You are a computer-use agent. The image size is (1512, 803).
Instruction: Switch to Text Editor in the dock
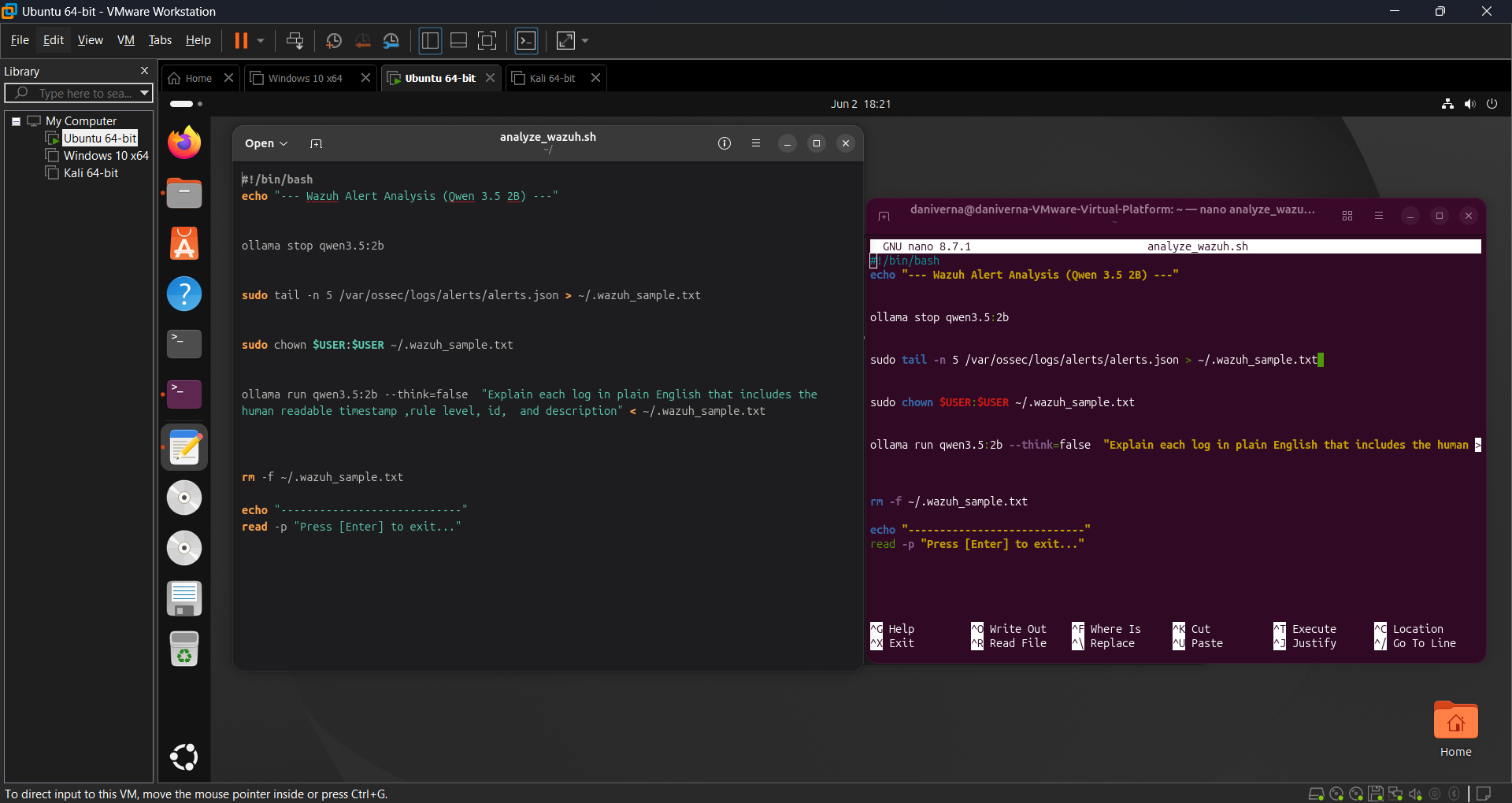pos(184,447)
